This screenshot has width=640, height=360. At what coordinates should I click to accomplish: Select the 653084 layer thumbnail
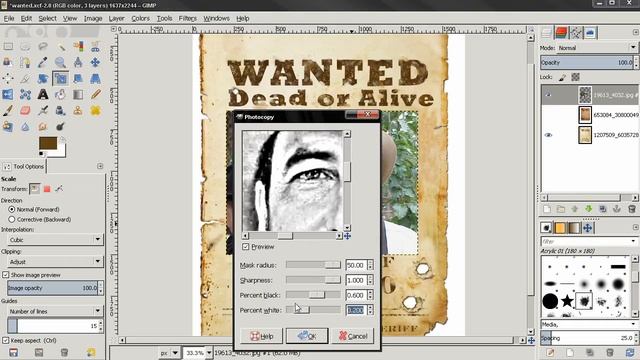tap(585, 115)
